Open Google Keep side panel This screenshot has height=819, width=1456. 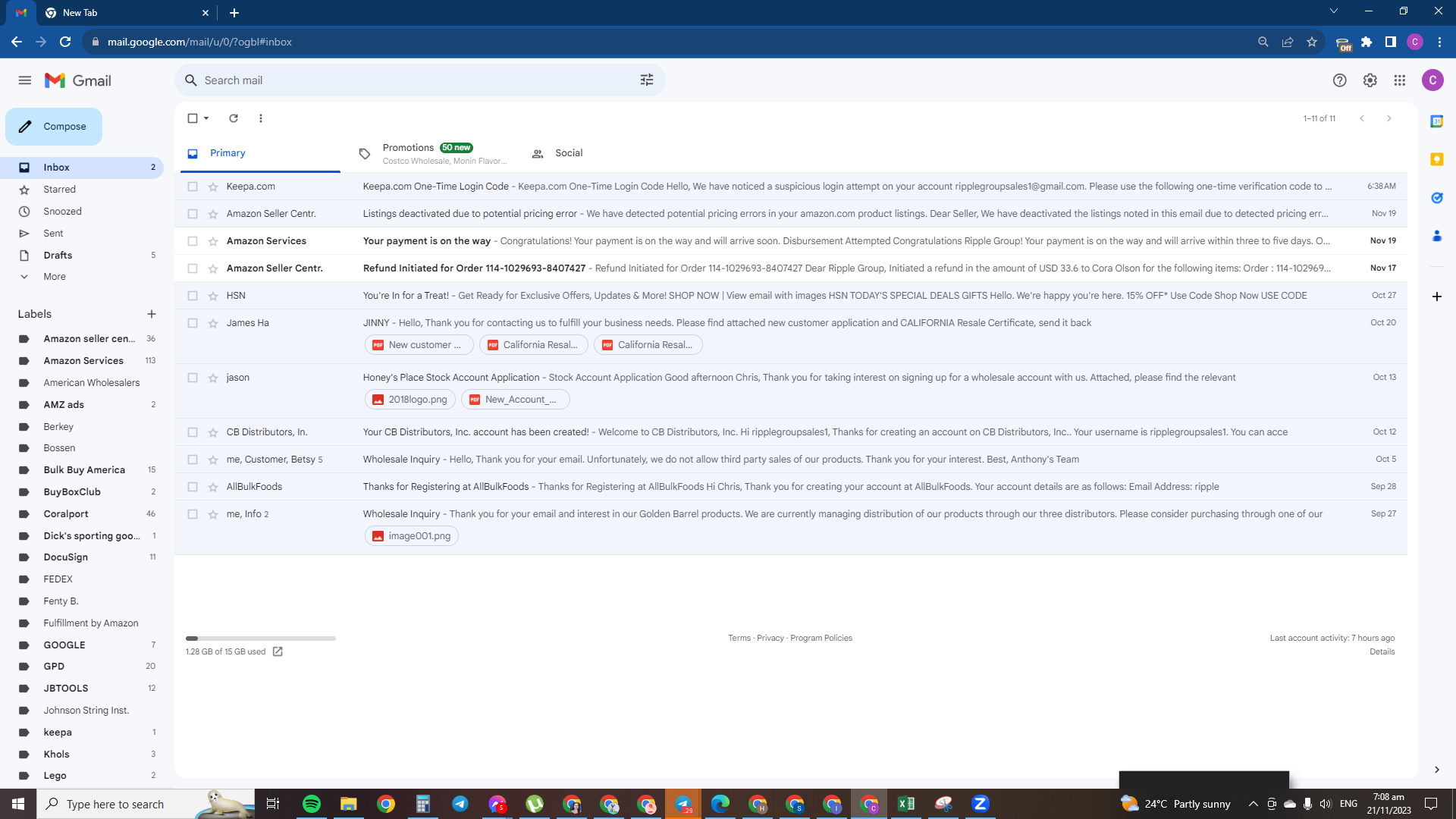click(x=1437, y=159)
